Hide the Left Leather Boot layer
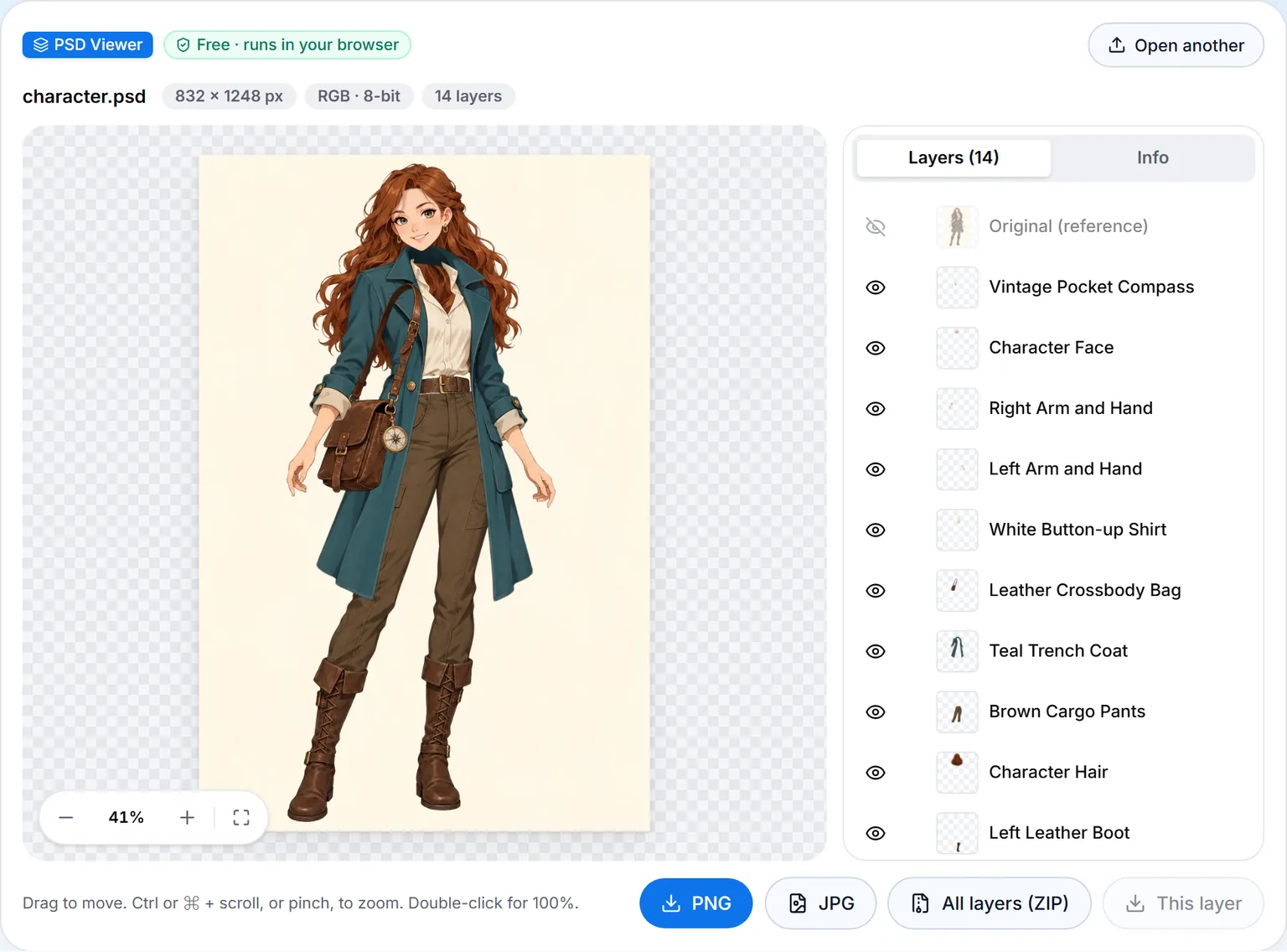 pos(876,833)
